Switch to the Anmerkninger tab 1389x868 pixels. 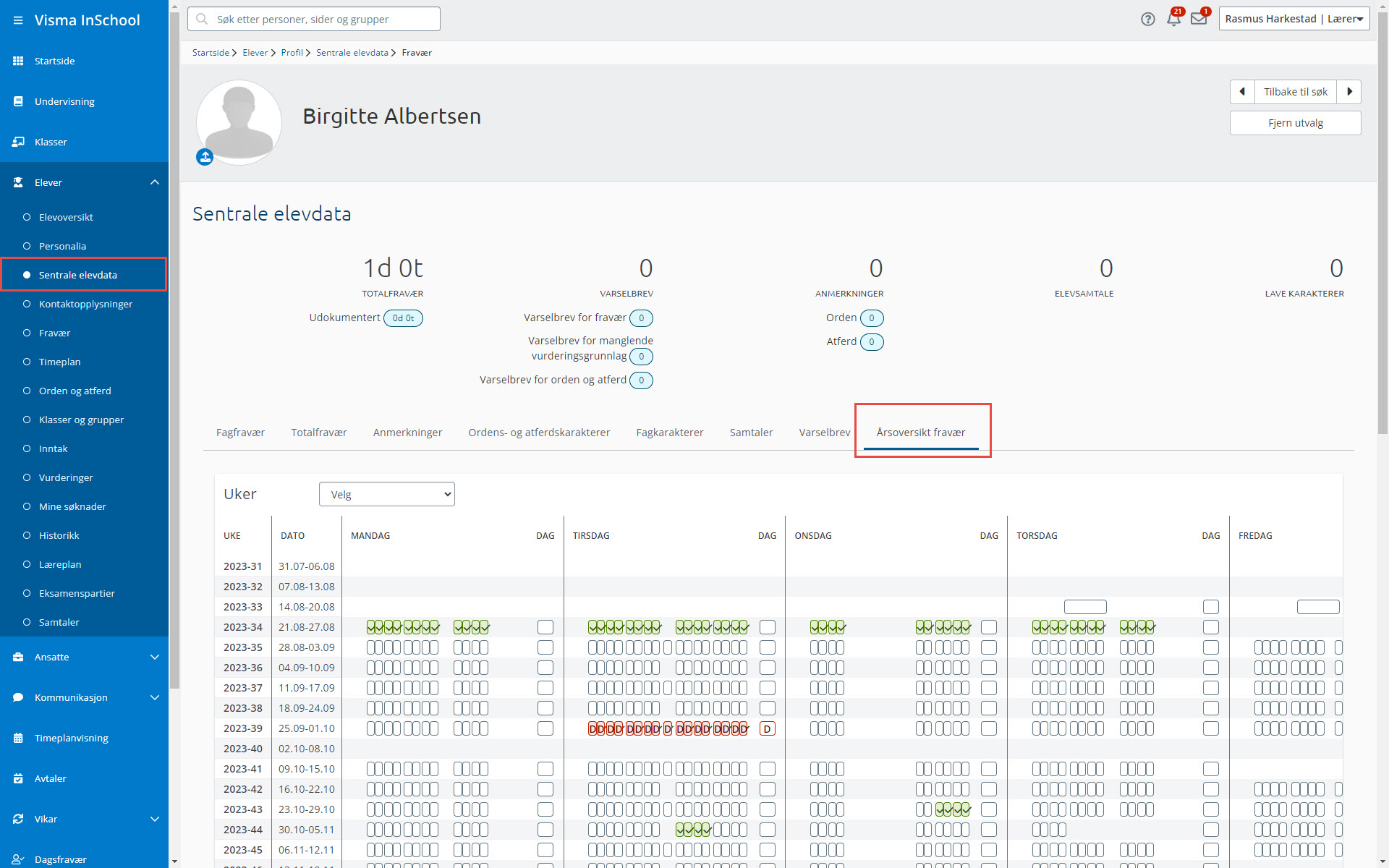pos(407,433)
